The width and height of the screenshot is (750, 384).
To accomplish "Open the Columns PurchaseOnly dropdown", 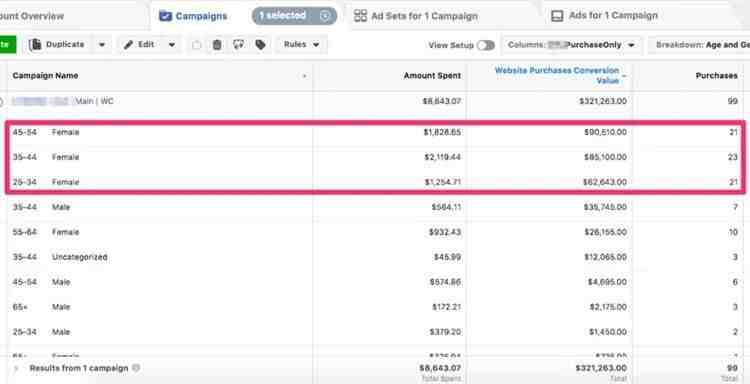I will coord(571,45).
